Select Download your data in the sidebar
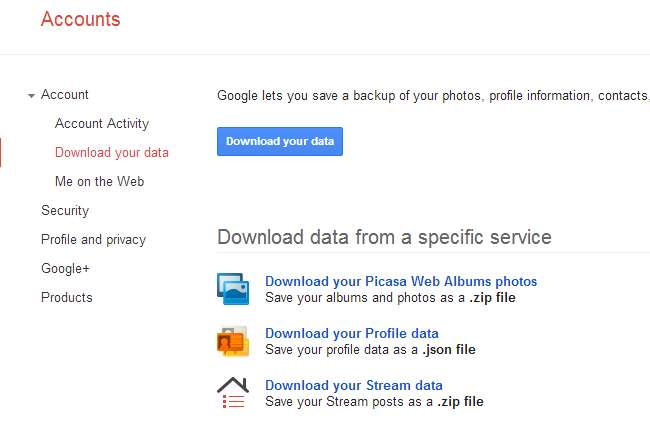650x422 pixels. pos(112,153)
